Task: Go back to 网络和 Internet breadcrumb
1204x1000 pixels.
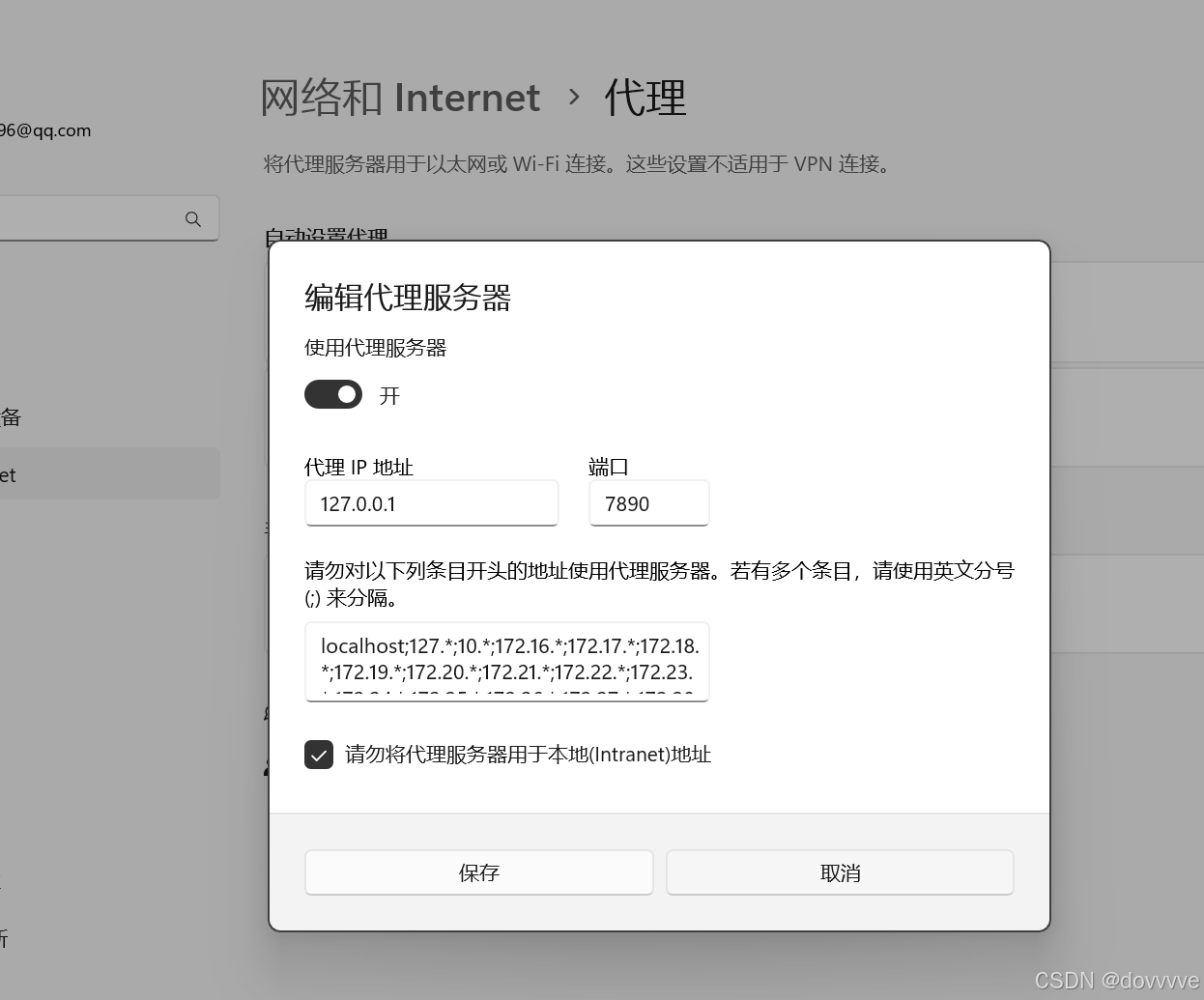Action: pos(400,98)
